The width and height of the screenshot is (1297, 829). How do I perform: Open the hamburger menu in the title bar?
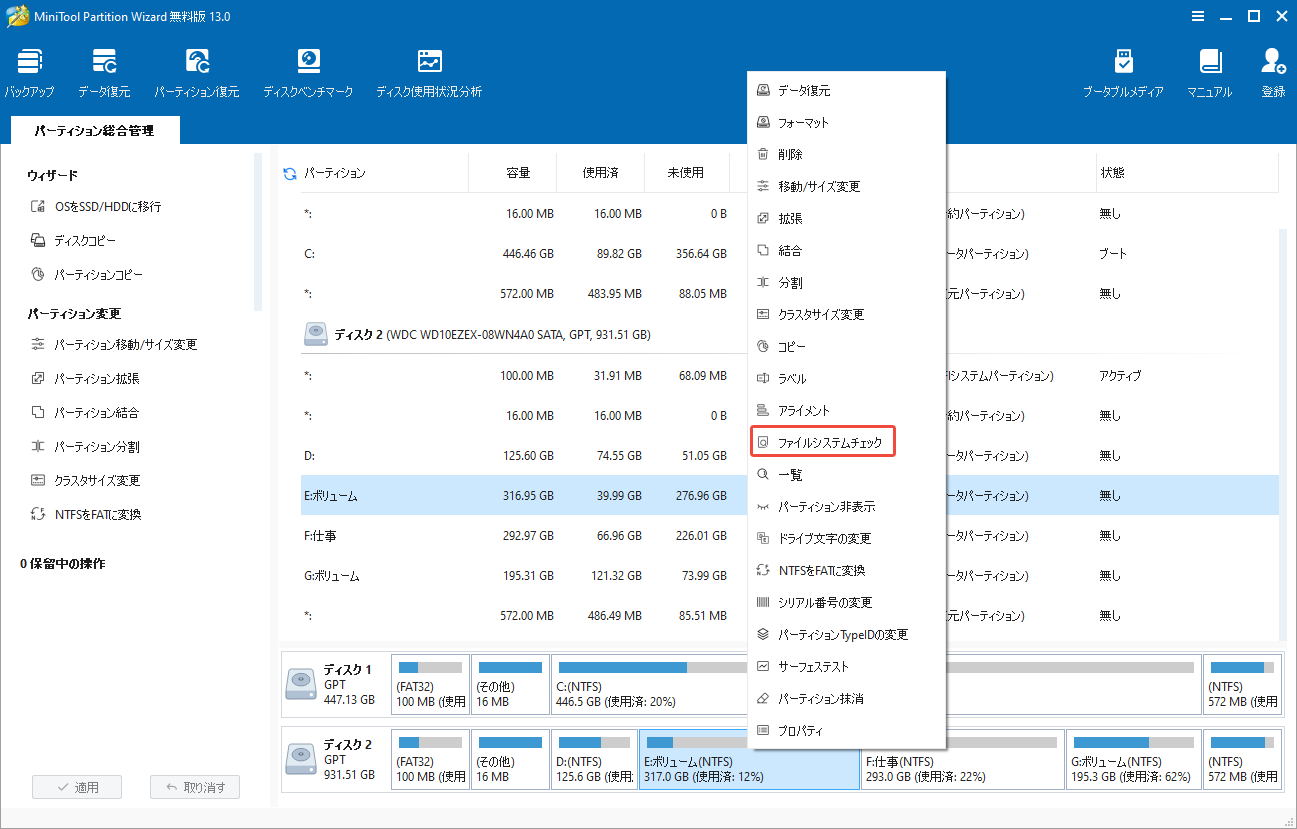[1198, 16]
